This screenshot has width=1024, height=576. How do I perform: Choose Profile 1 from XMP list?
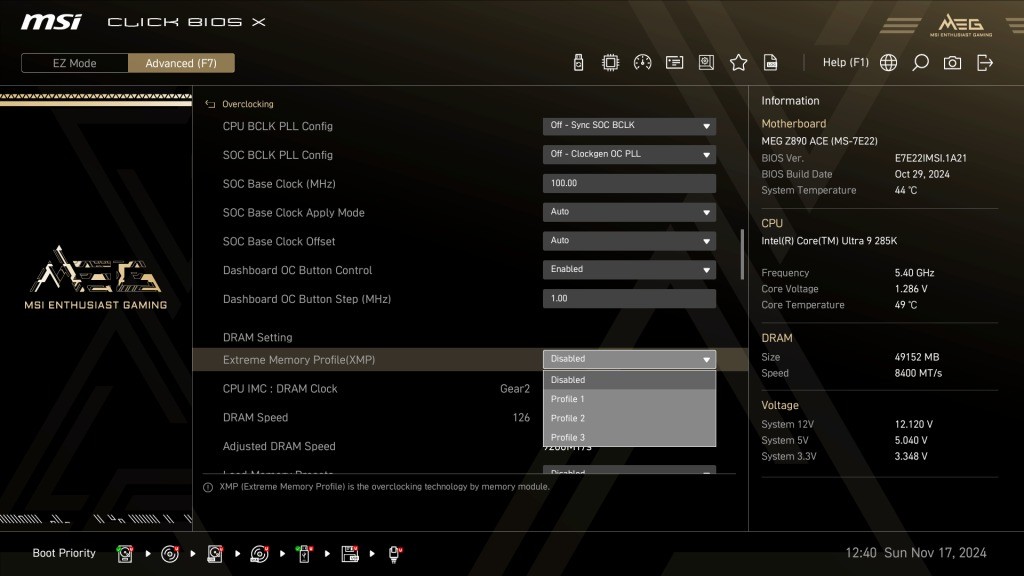tap(629, 399)
